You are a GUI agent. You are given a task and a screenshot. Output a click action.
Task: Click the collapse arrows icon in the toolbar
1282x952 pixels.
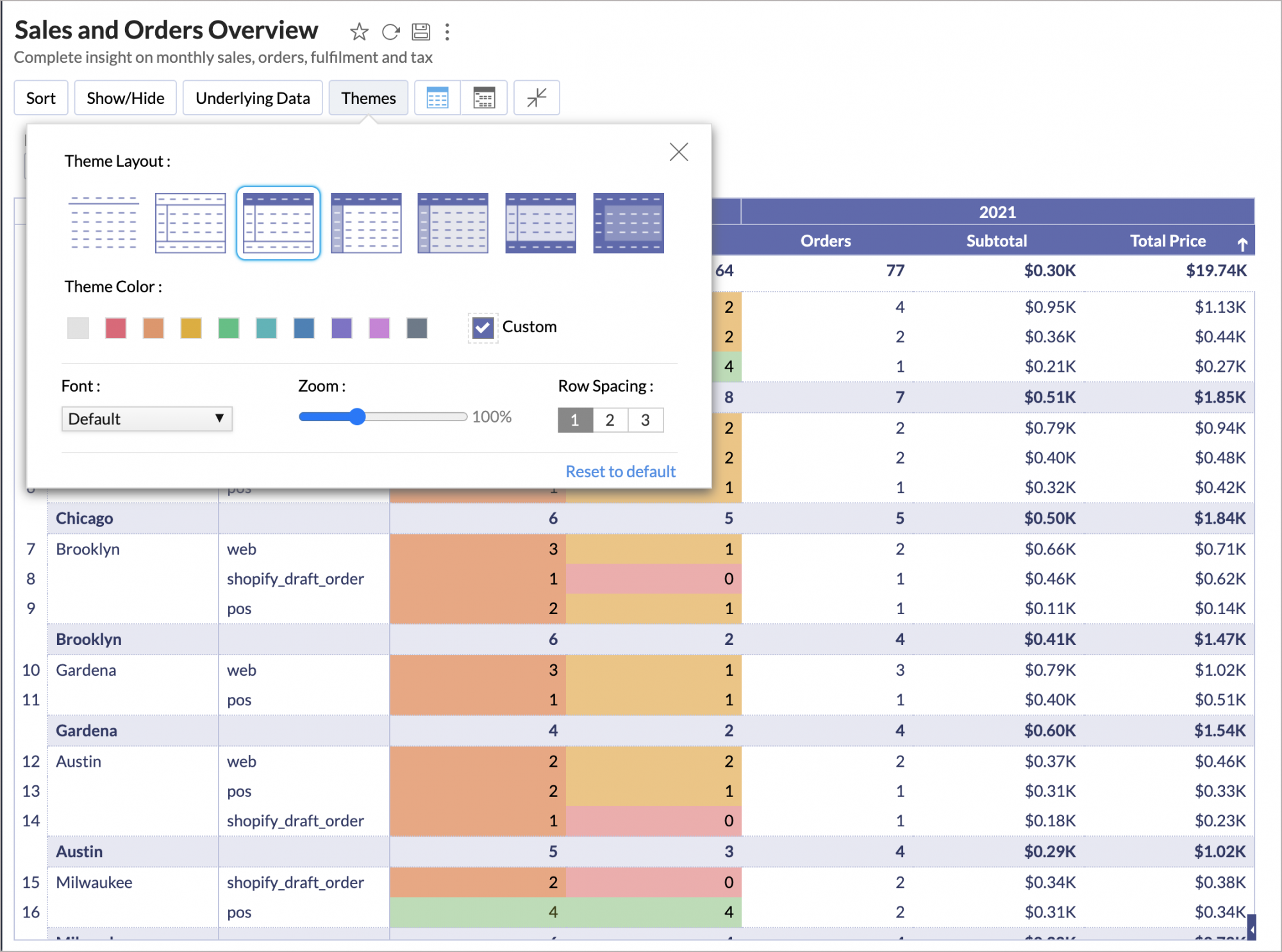537,98
